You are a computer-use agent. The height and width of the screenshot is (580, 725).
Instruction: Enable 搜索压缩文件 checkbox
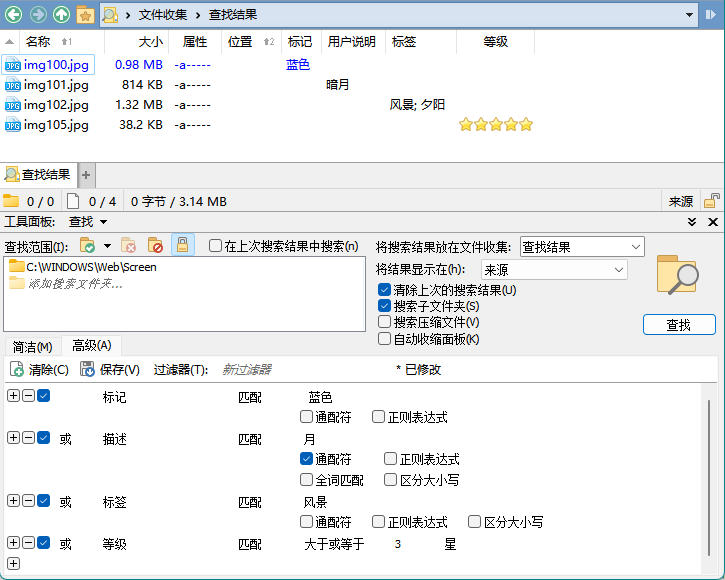(385, 322)
